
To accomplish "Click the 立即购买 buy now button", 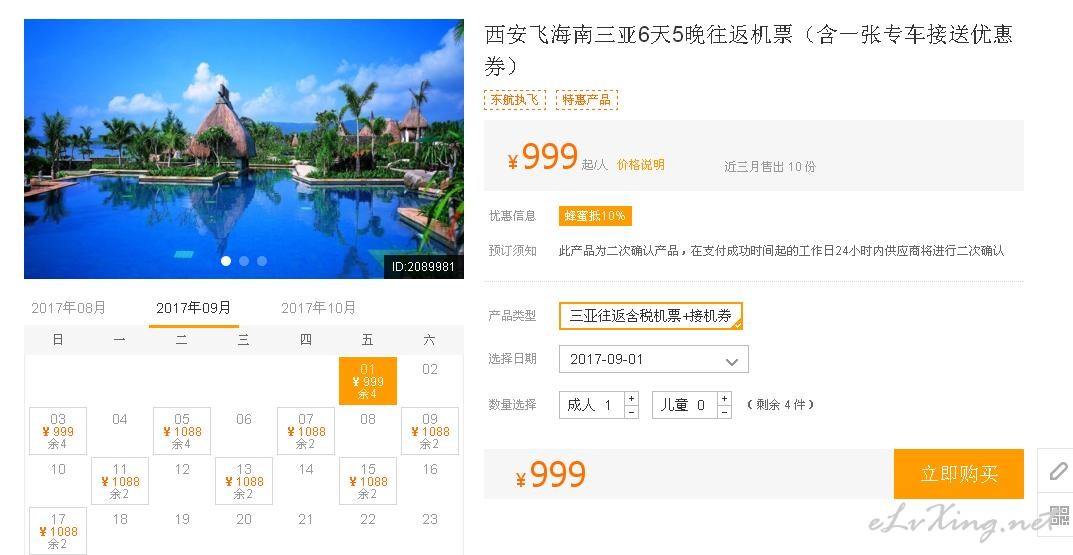I will [x=959, y=474].
